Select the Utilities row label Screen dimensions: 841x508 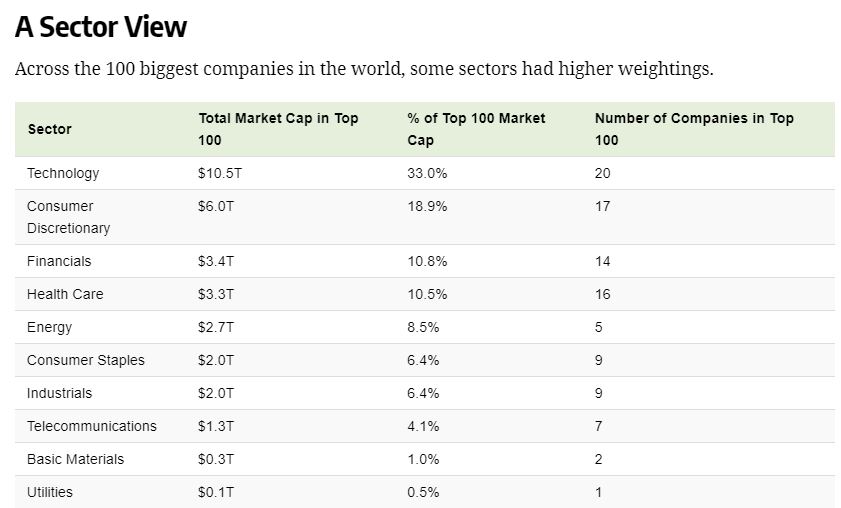click(x=50, y=492)
